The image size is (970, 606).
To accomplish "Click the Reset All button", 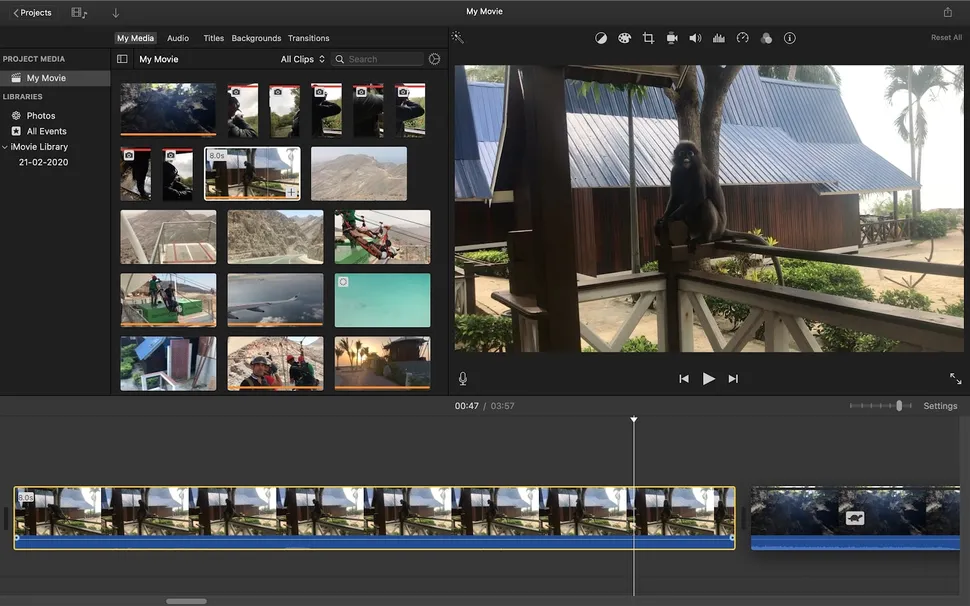I will tap(945, 38).
